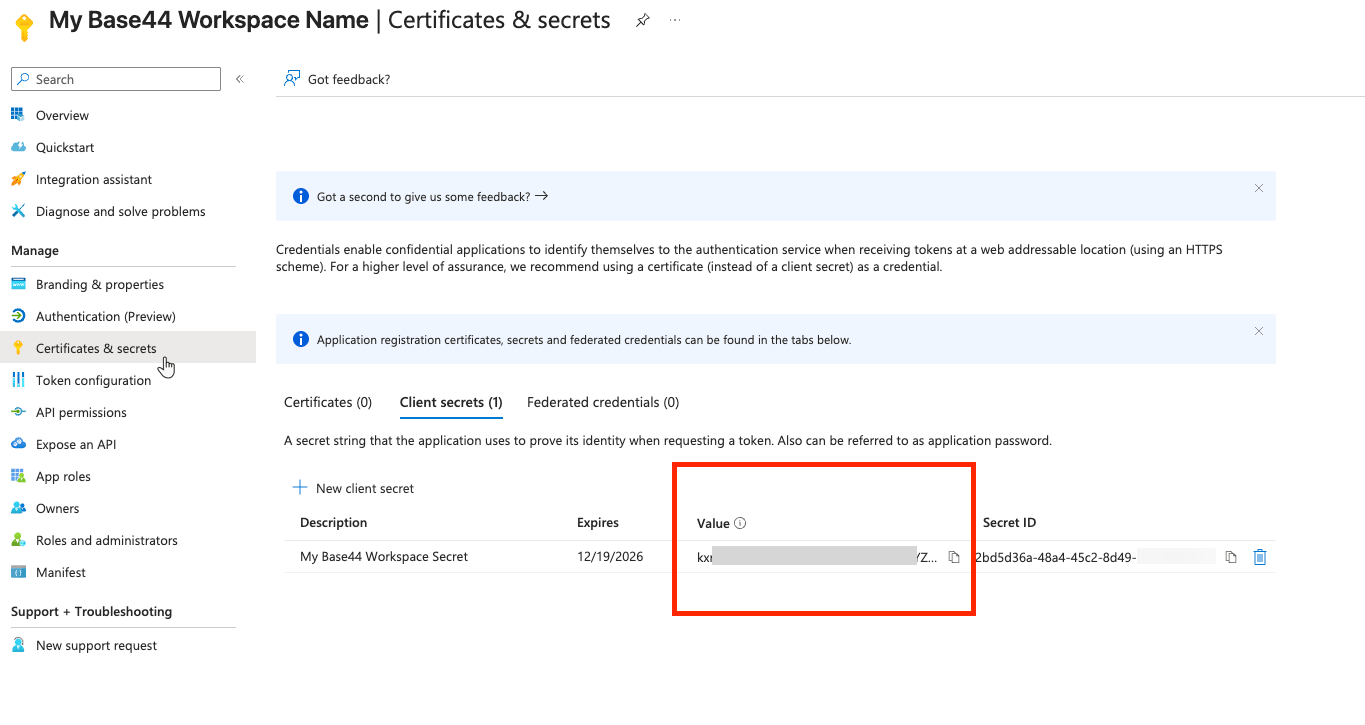
Task: Click the Manifest icon
Action: [18, 572]
